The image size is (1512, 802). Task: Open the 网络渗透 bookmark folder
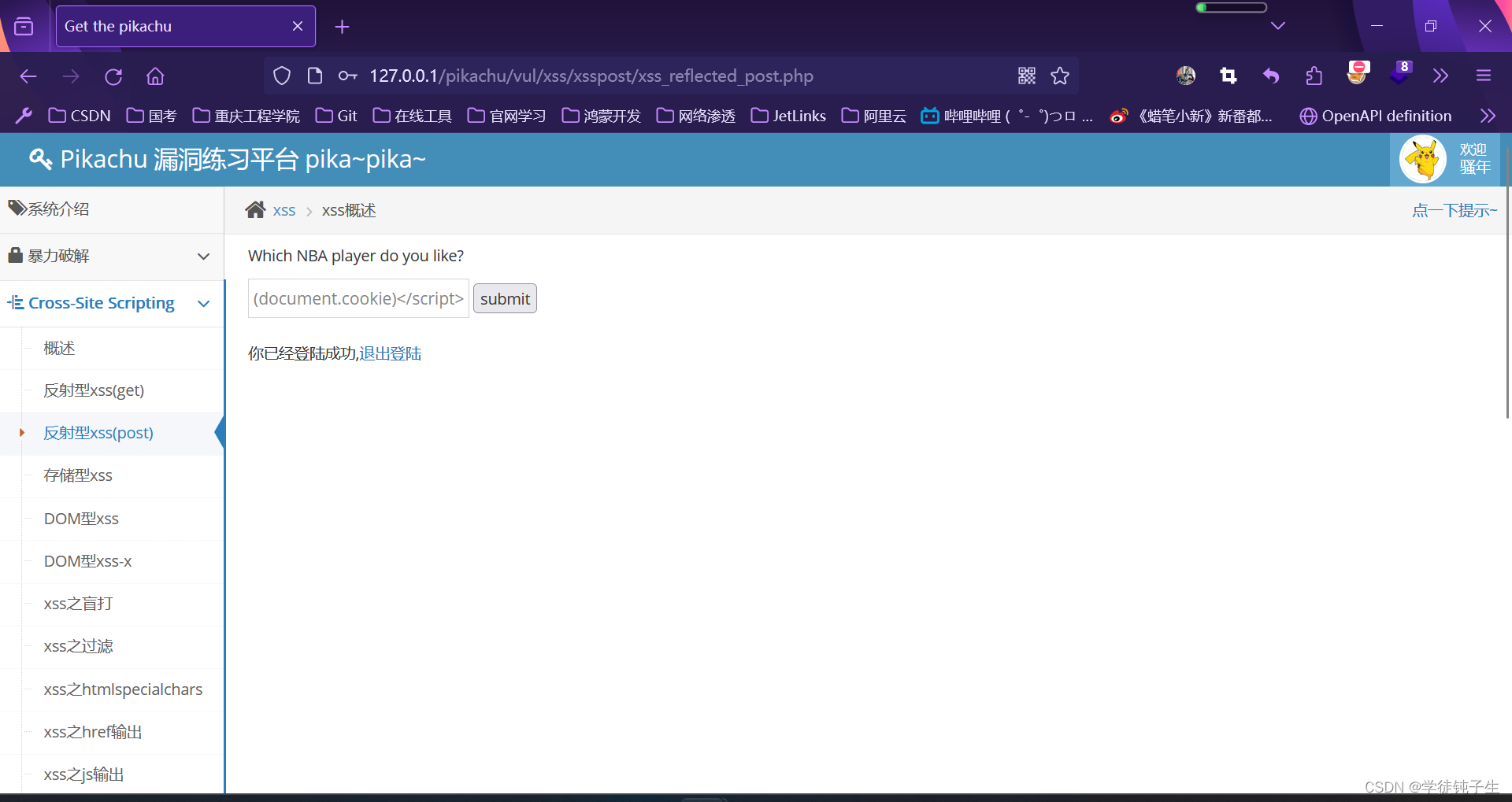(696, 116)
